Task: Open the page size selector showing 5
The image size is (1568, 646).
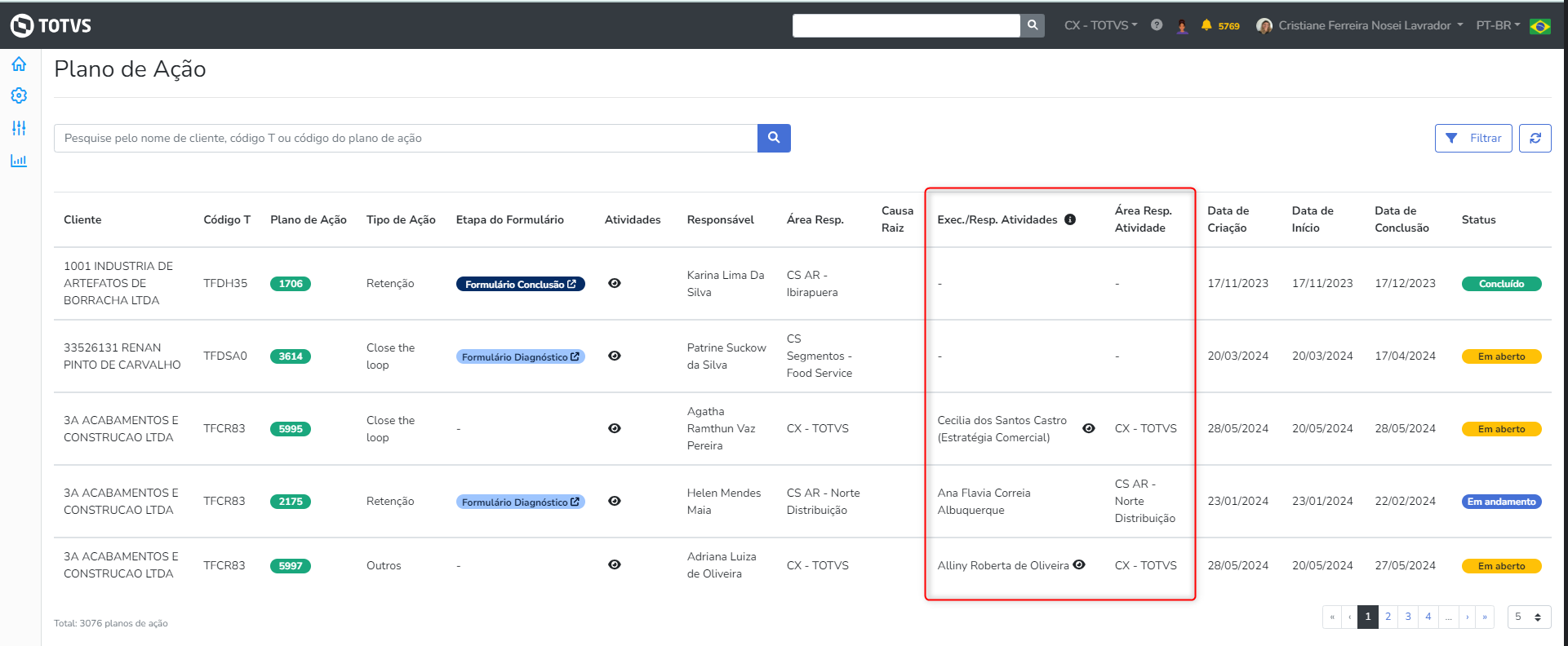Action: tap(1528, 617)
